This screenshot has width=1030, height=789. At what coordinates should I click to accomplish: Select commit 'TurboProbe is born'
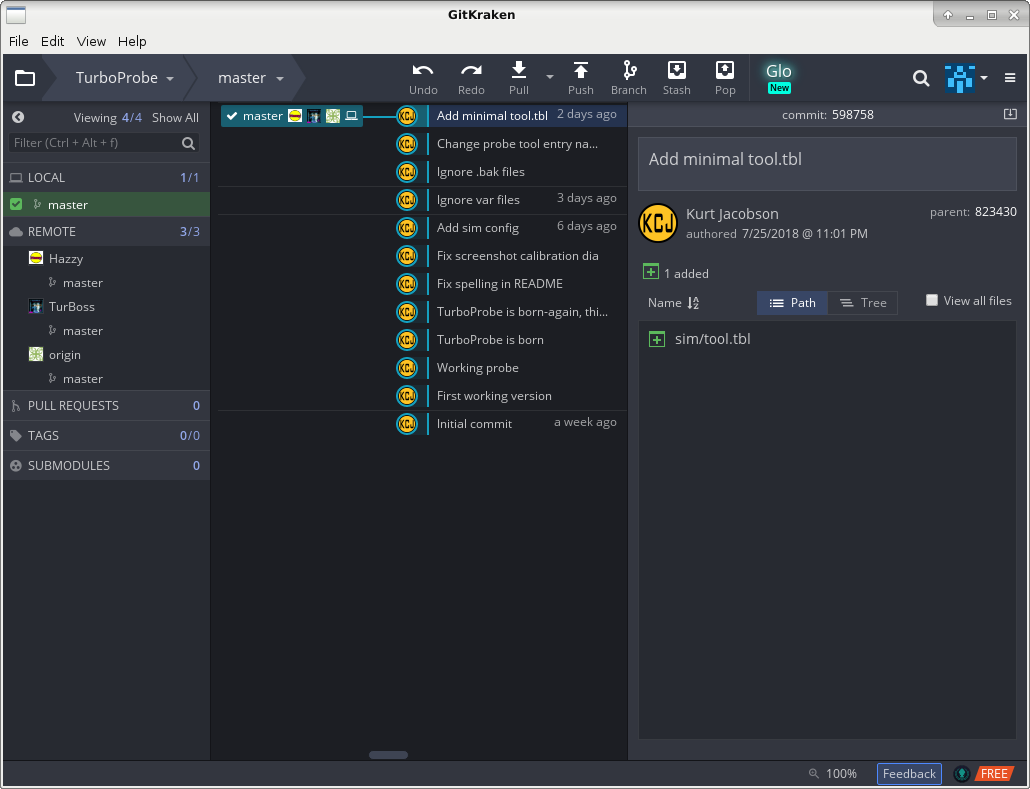tap(490, 340)
